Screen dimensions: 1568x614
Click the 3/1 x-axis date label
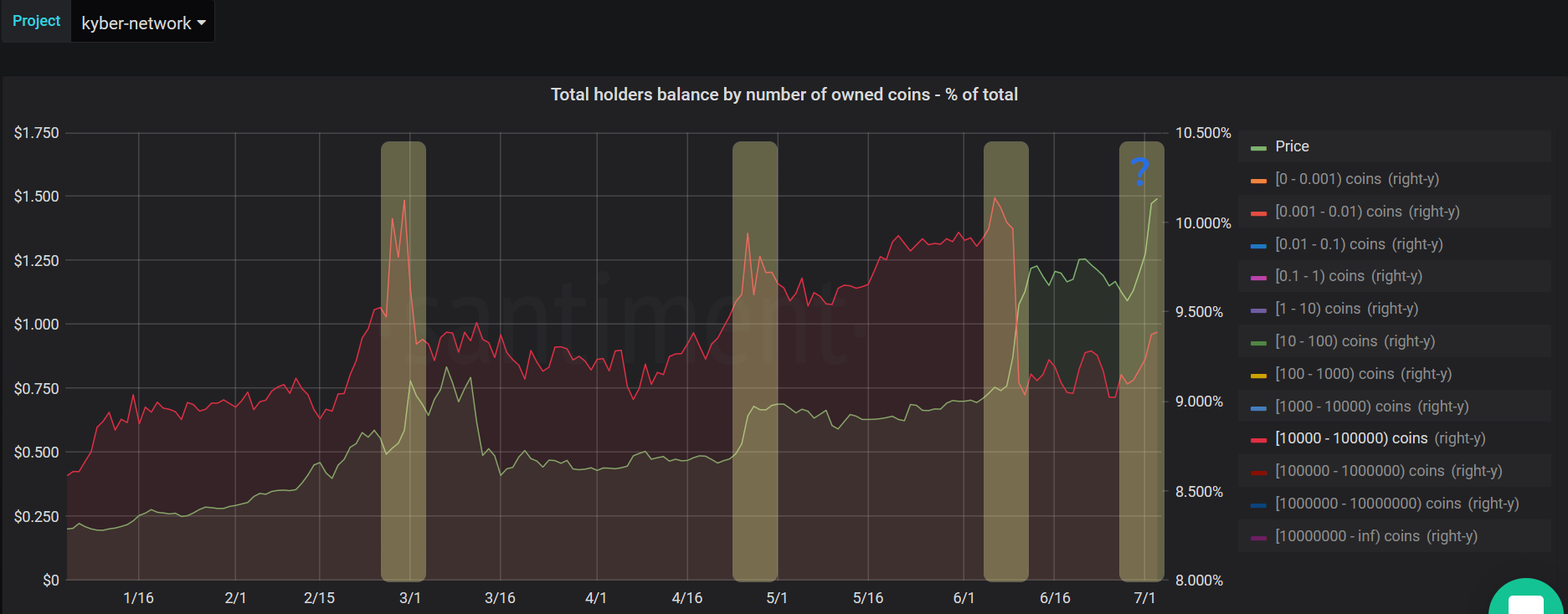410,598
